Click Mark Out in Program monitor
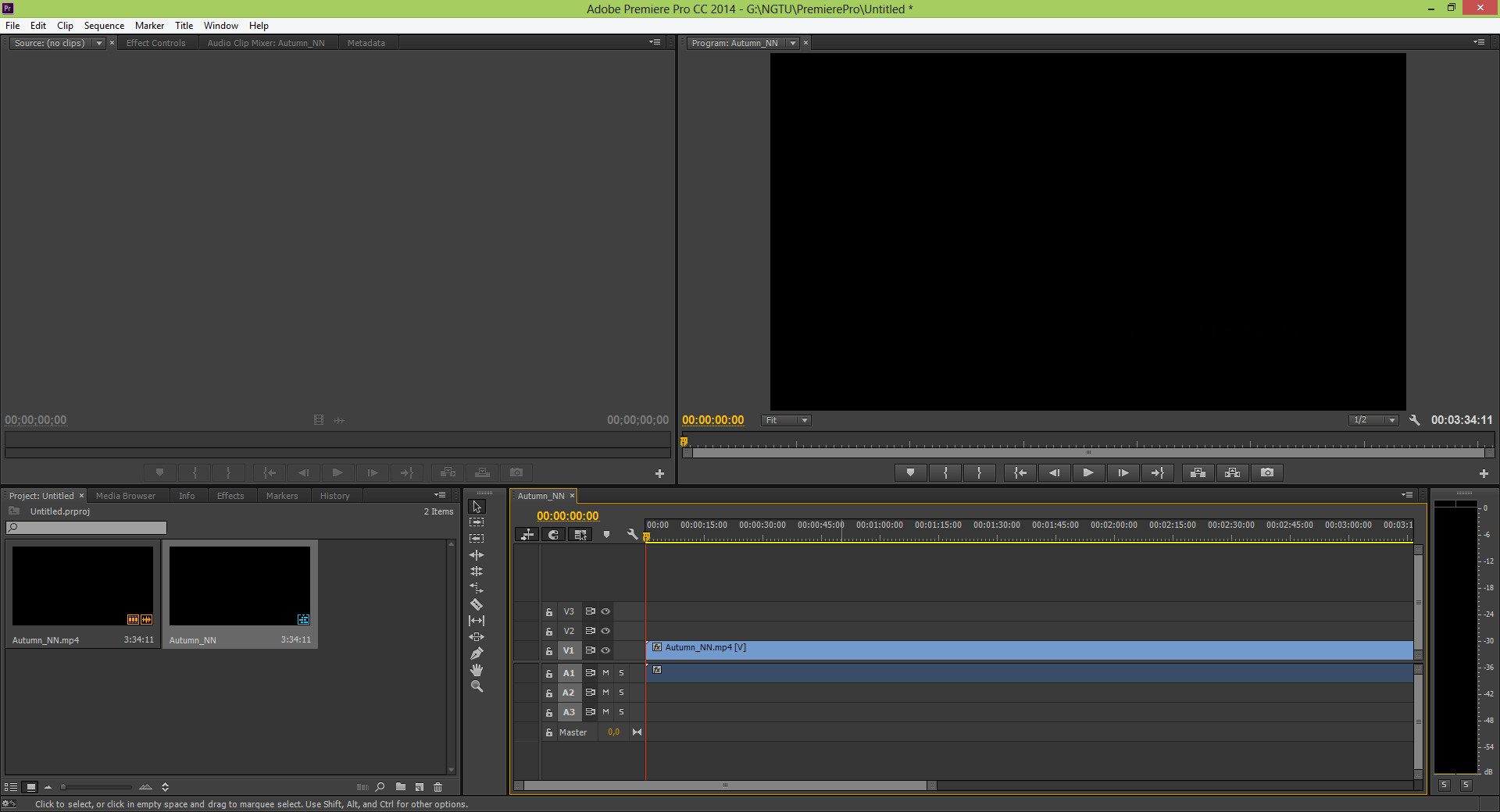The image size is (1500, 812). pos(979,472)
